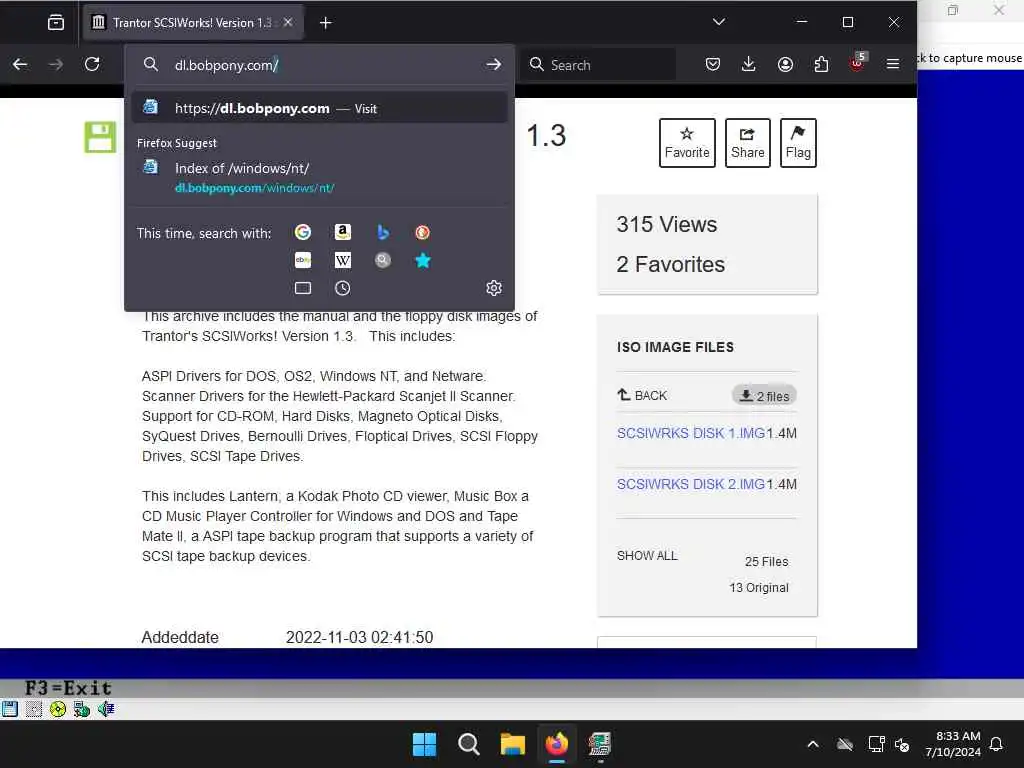The image size is (1024, 768).
Task: Open search settings gear in the dropdown
Action: [x=494, y=288]
